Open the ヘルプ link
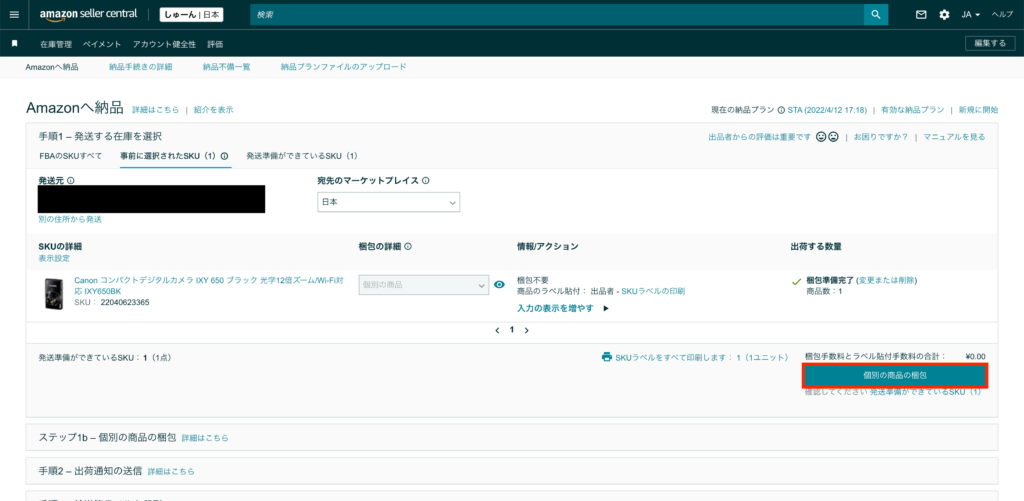1024x501 pixels. tap(1002, 14)
